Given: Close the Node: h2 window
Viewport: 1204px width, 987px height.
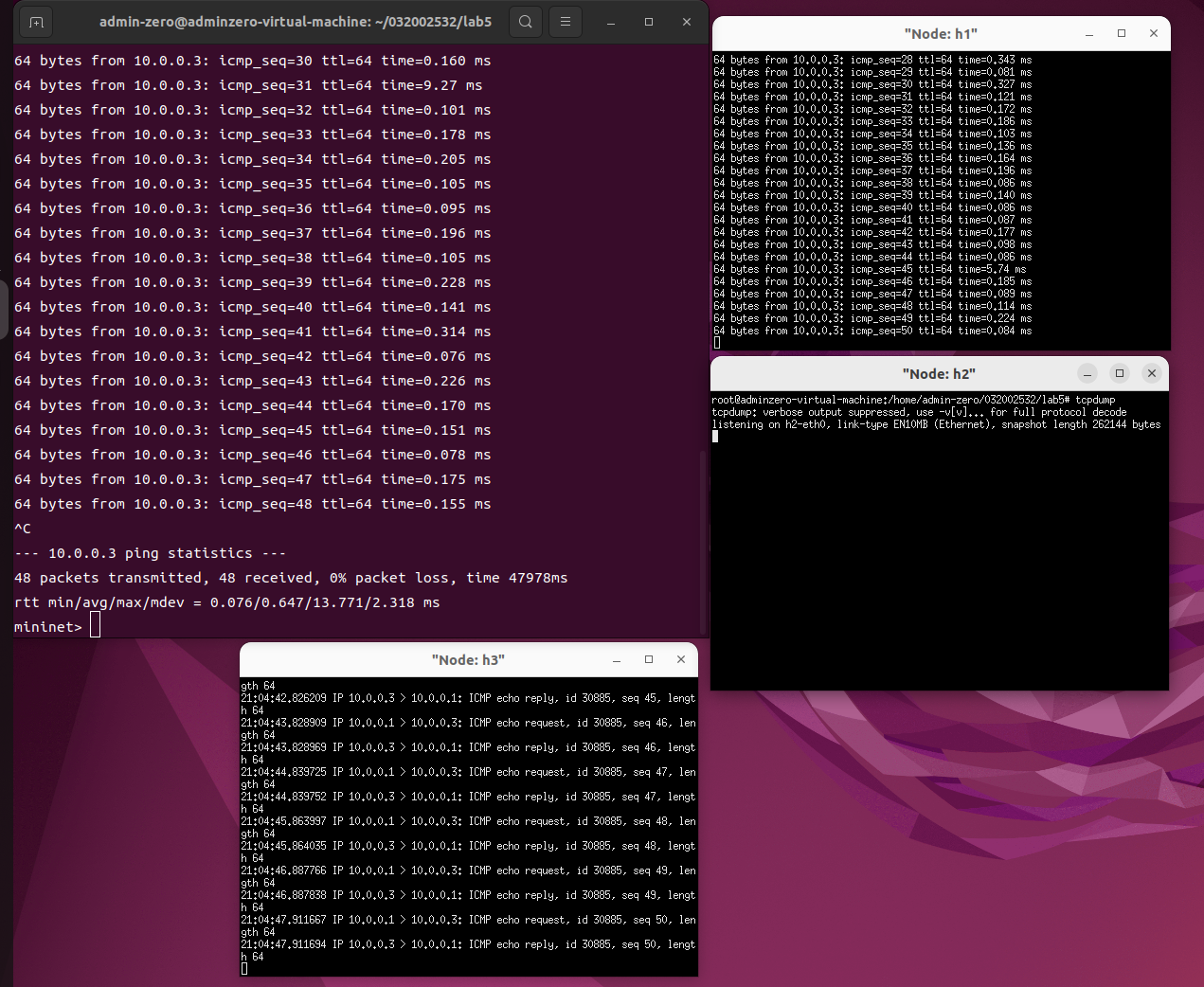Looking at the screenshot, I should coord(1152,373).
